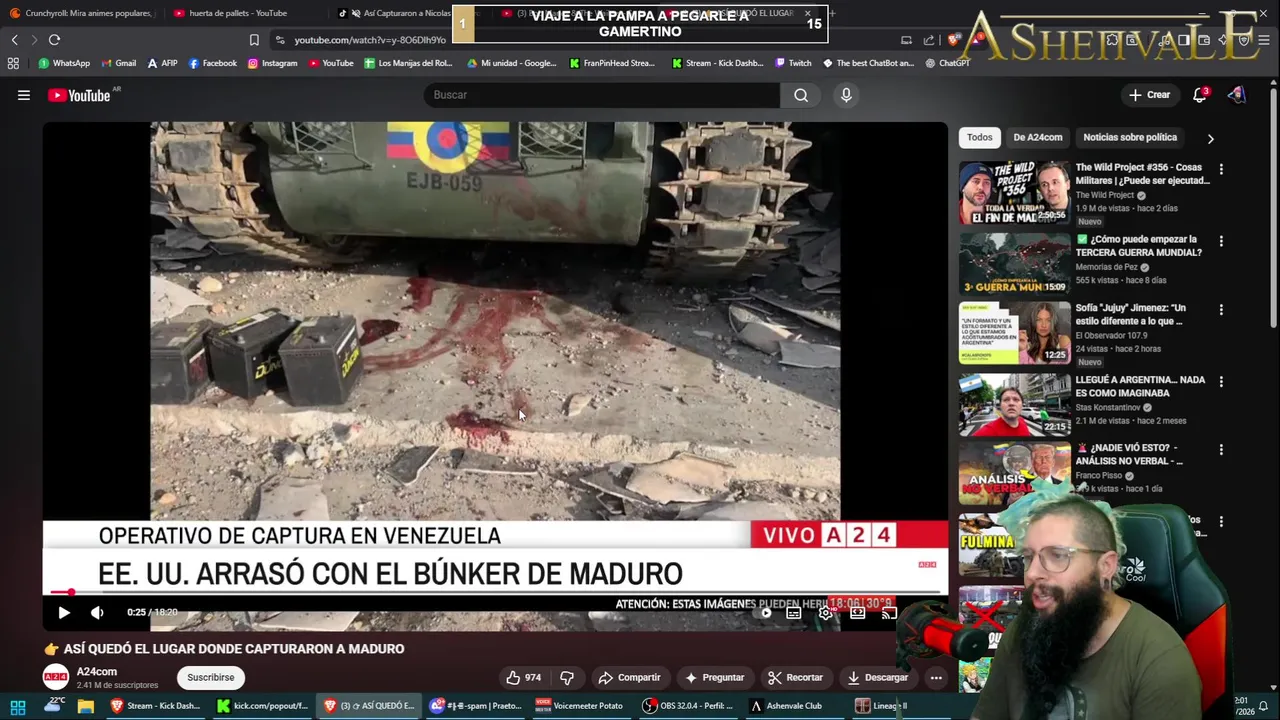Open the Twitch bookmark
The height and width of the screenshot is (720, 1280).
coord(794,63)
